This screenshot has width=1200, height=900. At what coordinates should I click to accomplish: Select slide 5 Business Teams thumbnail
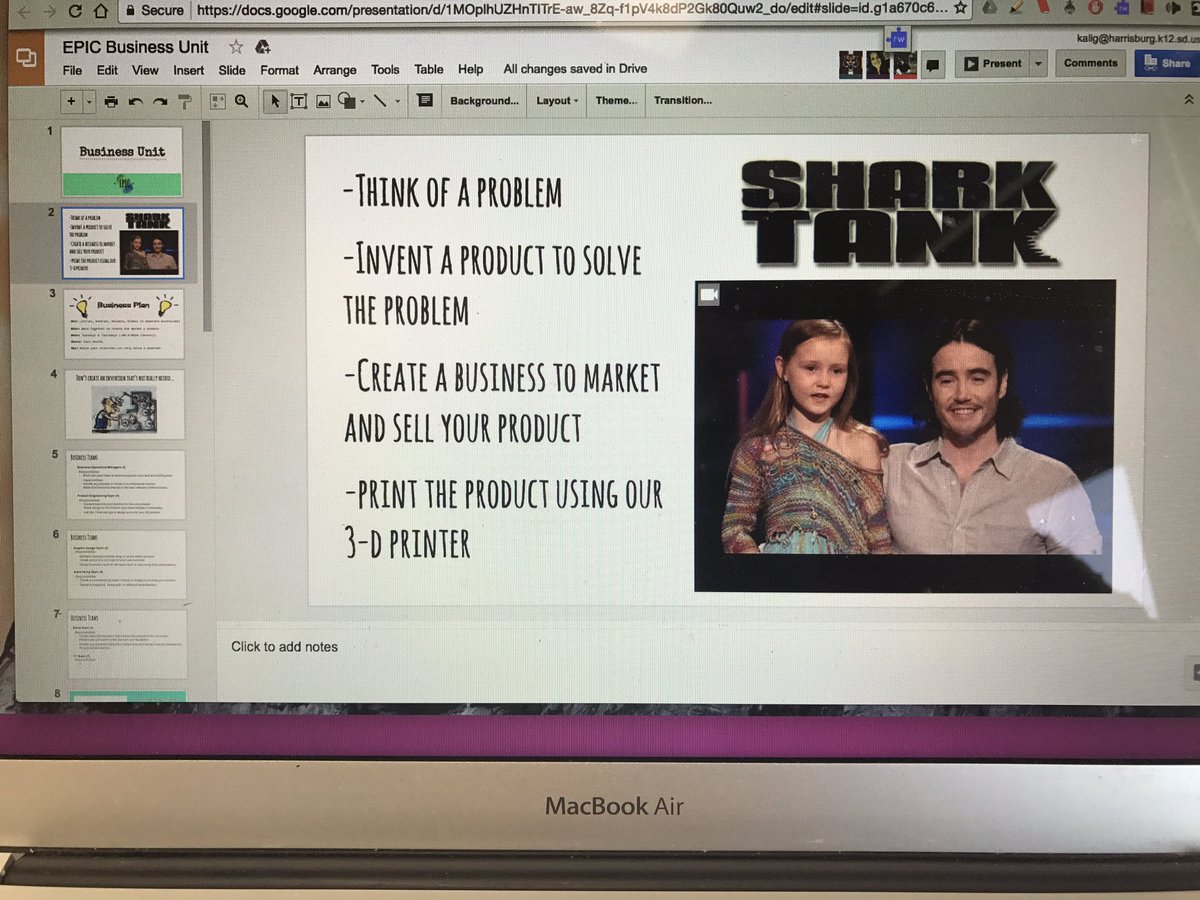(125, 485)
